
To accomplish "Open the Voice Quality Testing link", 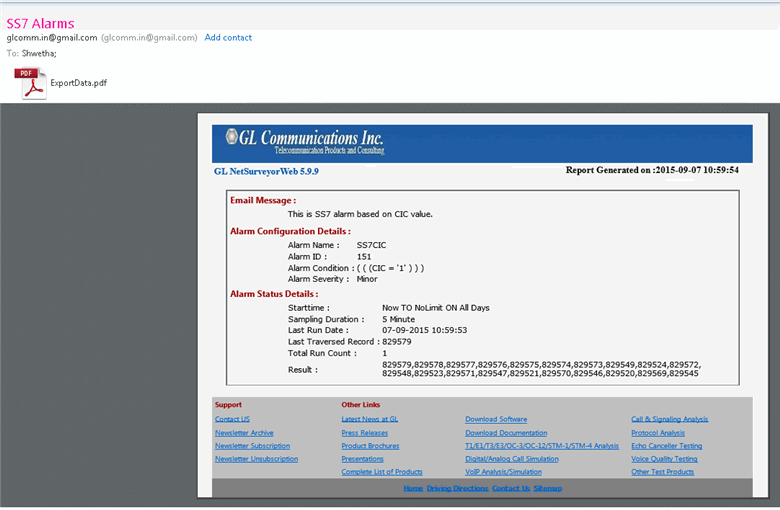I will (x=664, y=459).
